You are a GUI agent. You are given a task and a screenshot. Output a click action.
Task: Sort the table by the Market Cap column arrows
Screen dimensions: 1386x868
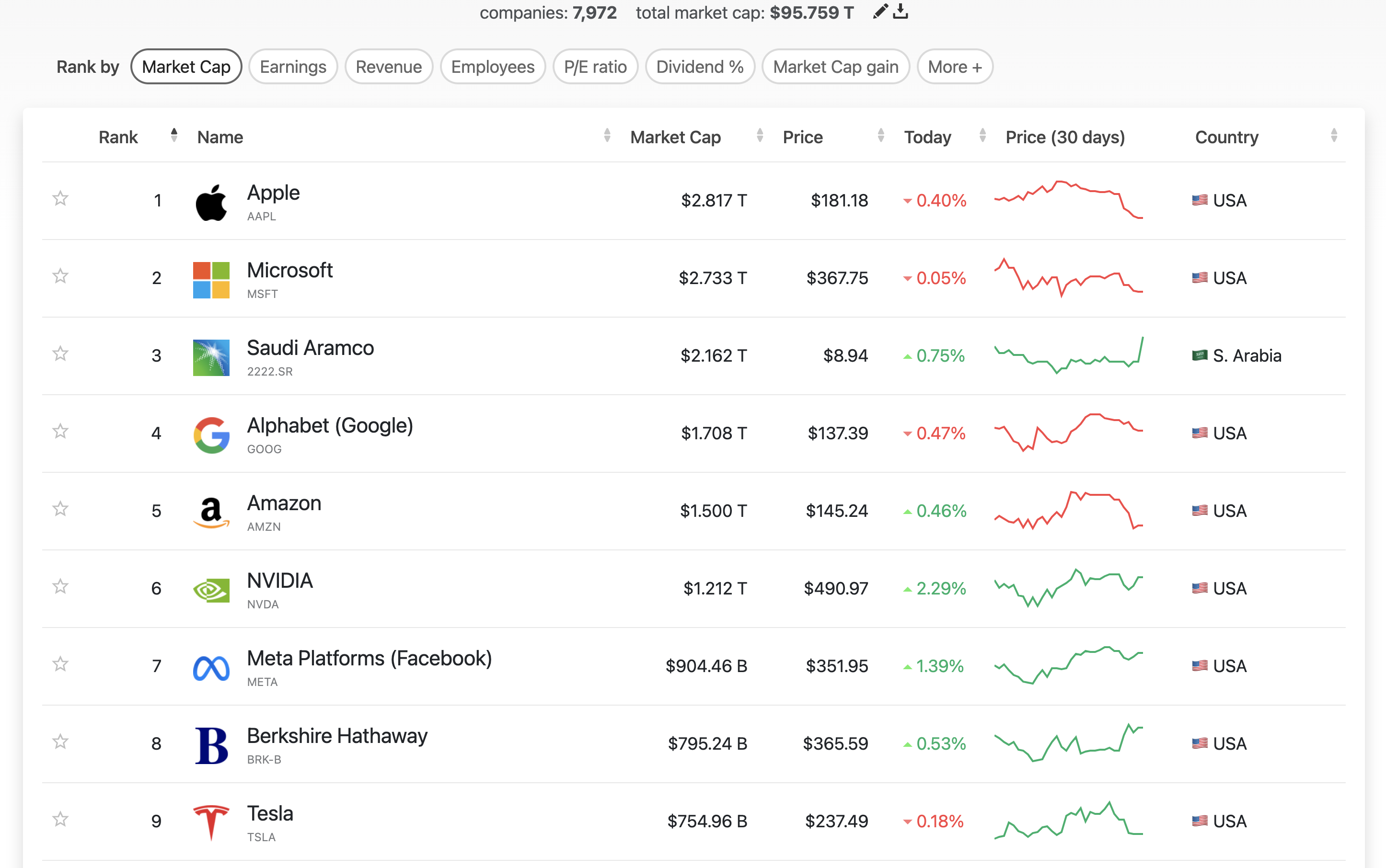pos(759,136)
